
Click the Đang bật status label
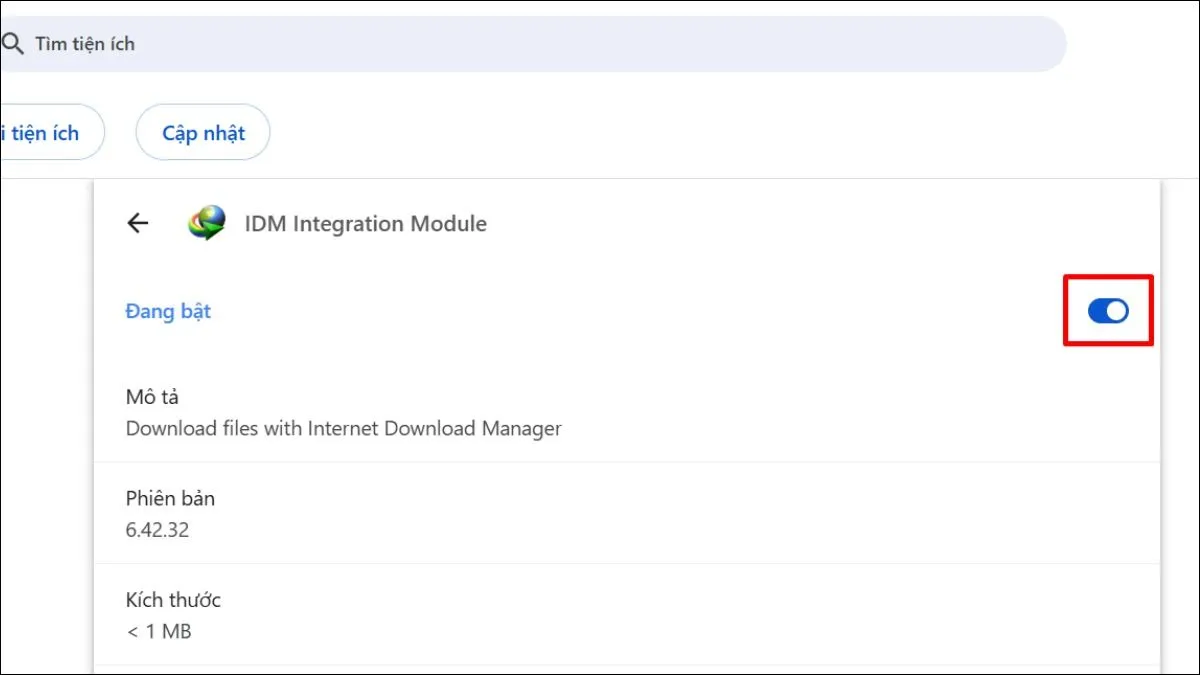coord(167,311)
